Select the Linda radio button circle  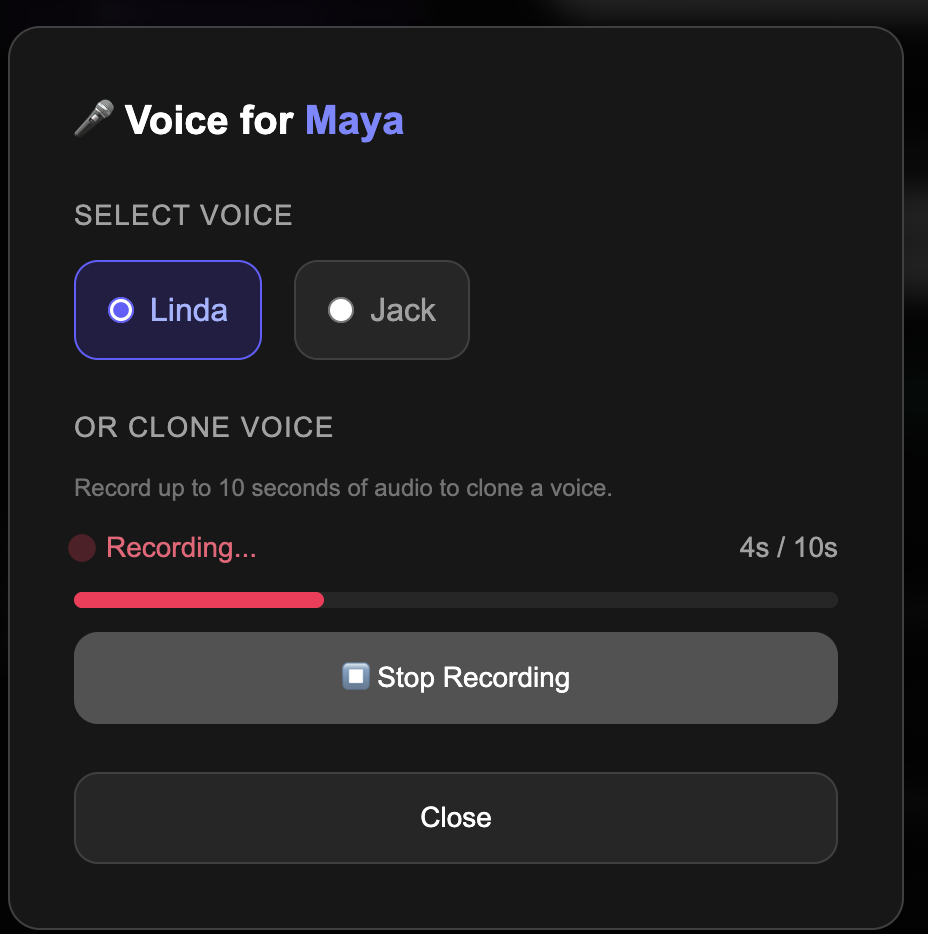(121, 310)
